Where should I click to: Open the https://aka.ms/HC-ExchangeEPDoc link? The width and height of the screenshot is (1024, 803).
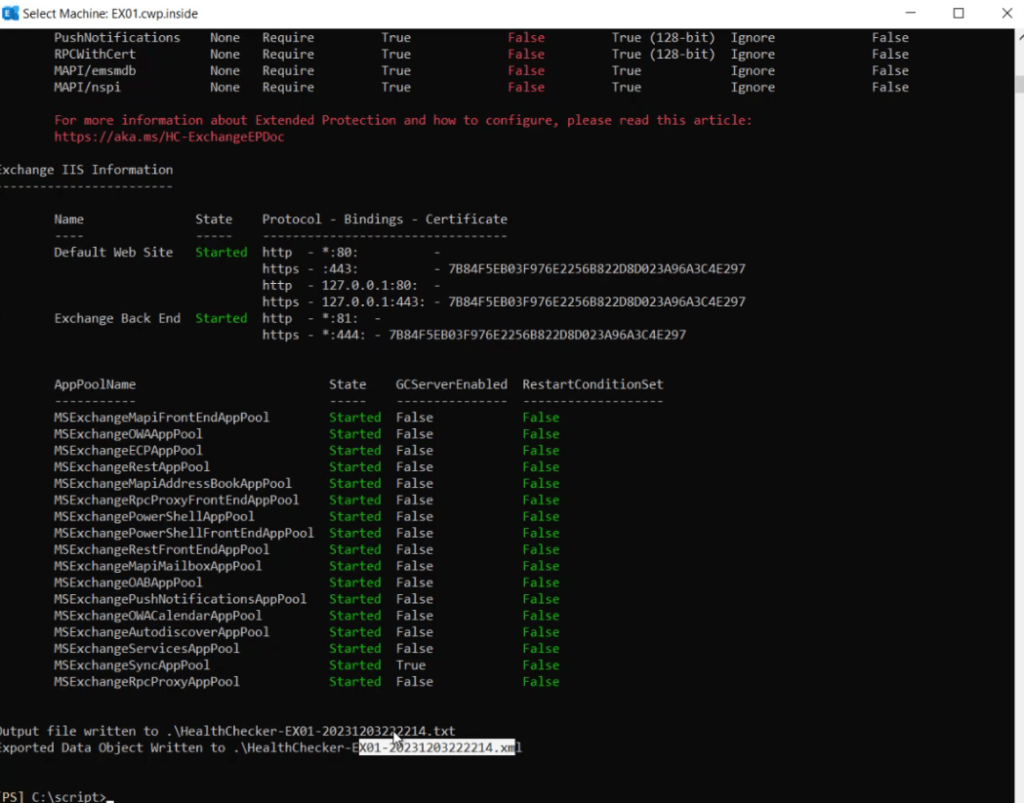[168, 137]
